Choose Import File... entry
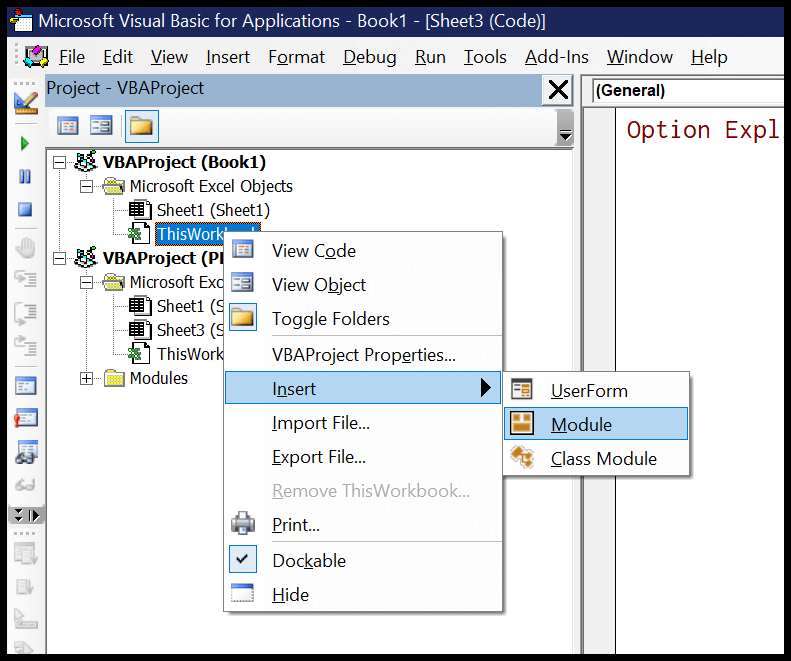 tap(363, 423)
